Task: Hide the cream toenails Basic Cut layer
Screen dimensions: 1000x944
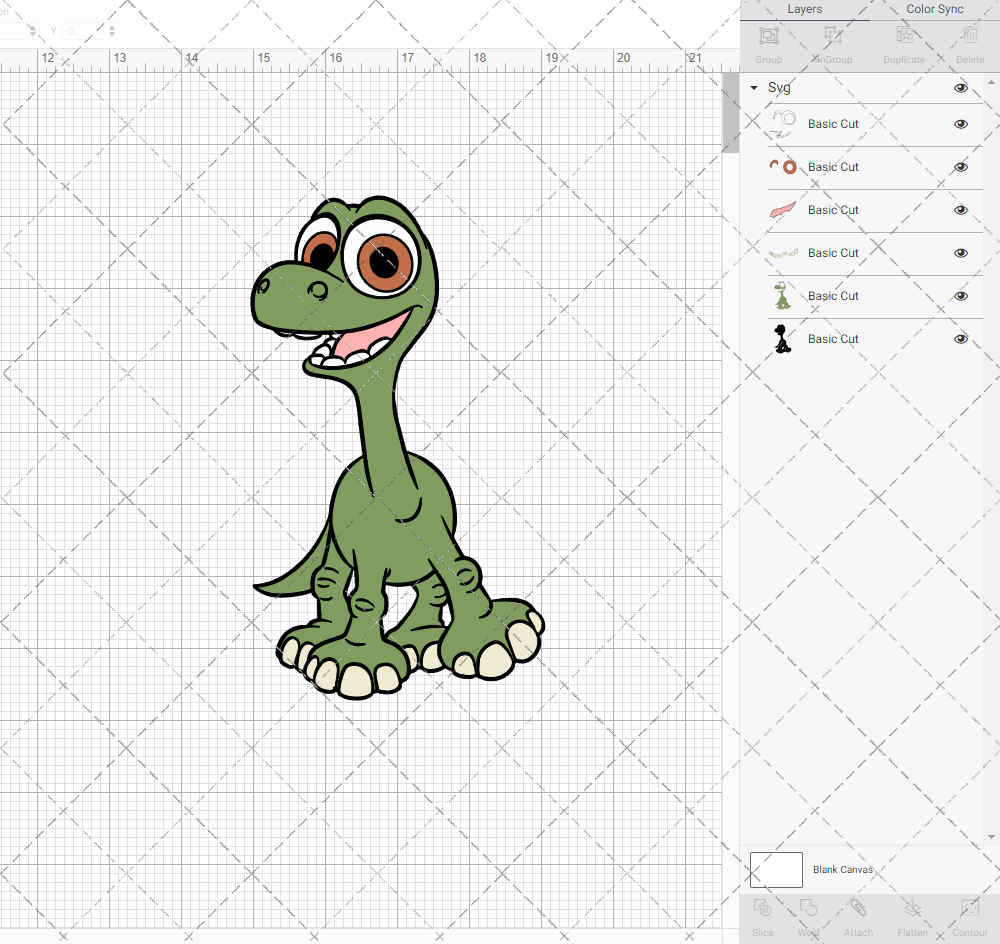Action: click(x=961, y=253)
